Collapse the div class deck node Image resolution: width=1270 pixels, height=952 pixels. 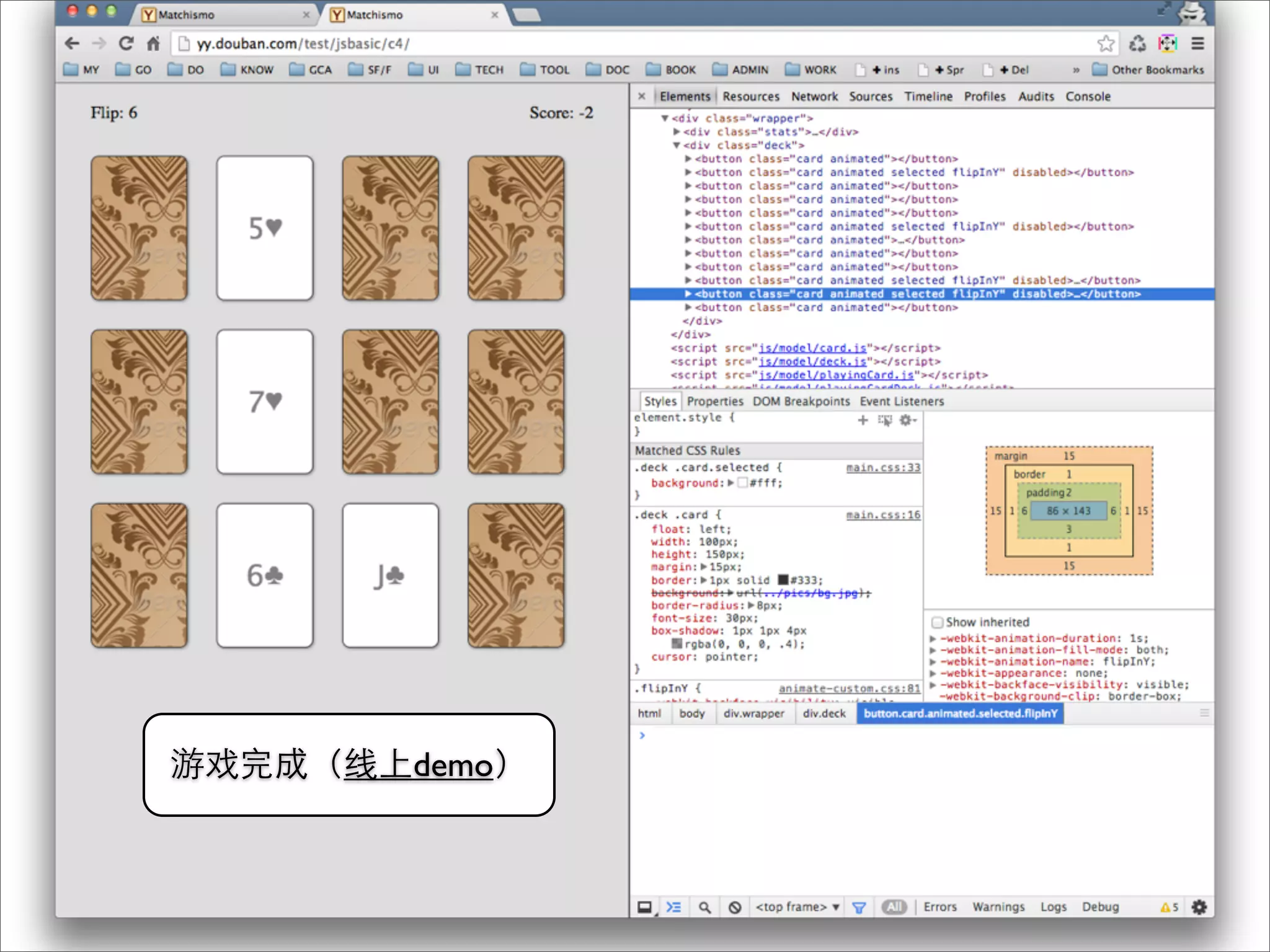pos(677,146)
